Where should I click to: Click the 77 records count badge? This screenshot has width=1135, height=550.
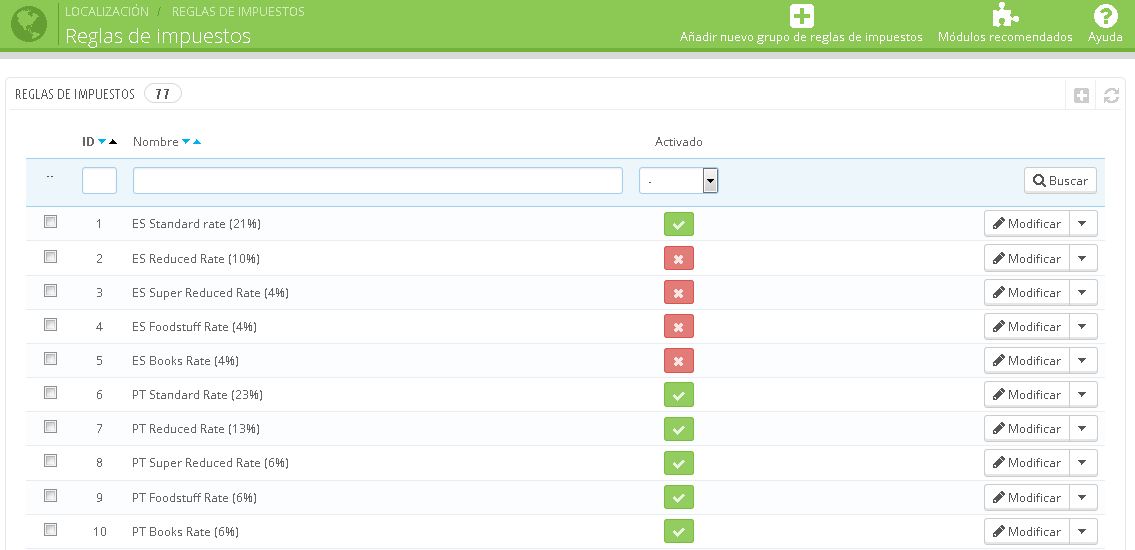(163, 94)
